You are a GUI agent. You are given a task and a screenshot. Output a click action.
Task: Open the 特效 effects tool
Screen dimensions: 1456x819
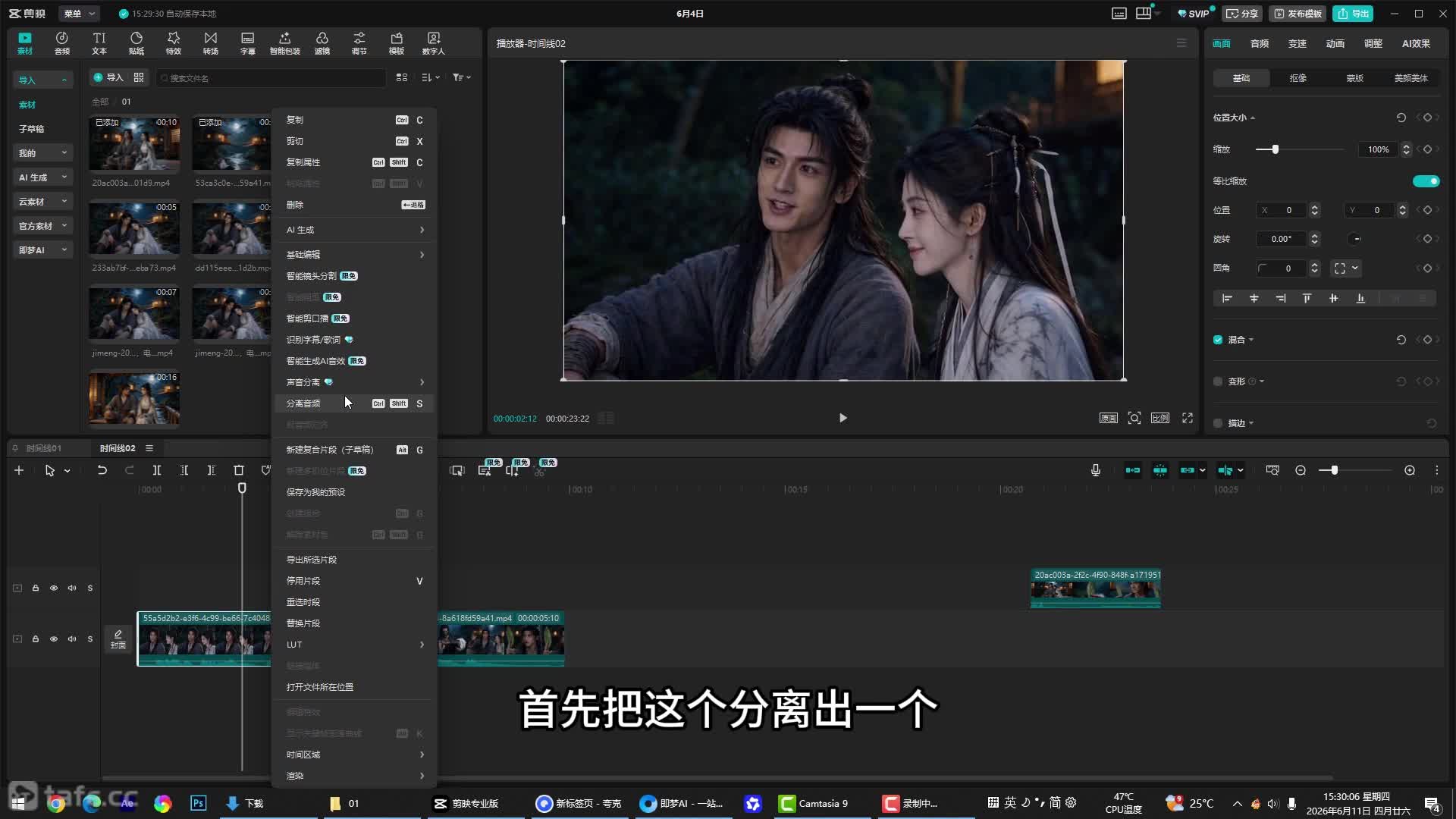click(x=174, y=43)
